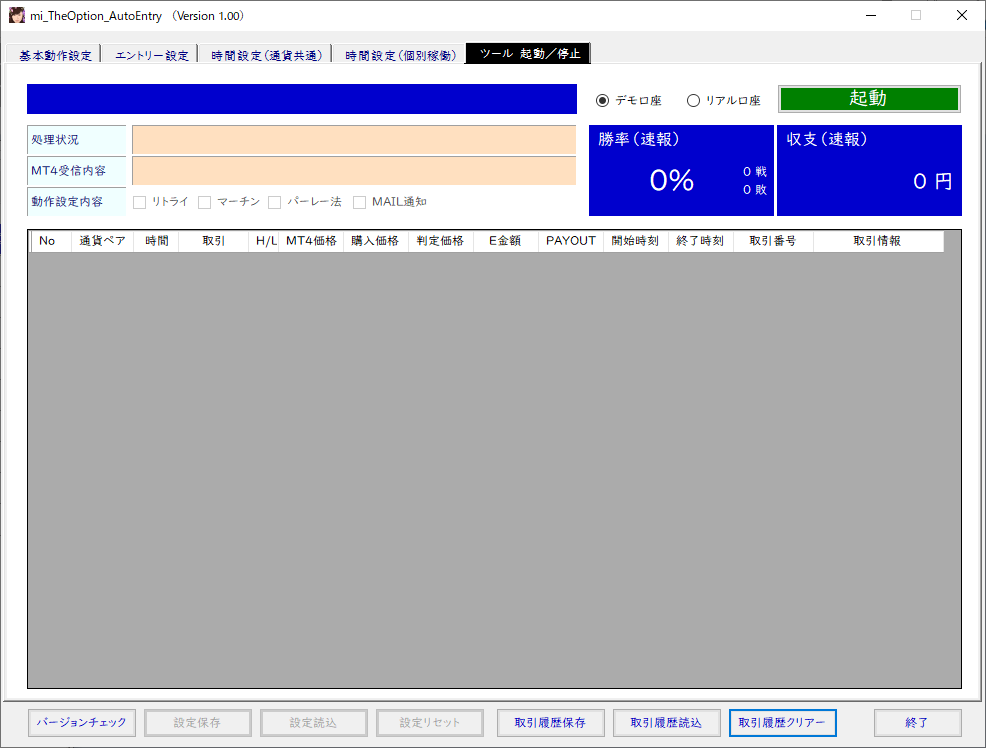Viewport: 986px width, 748px height.
Task: Click the MT4受信内容 field
Action: click(x=354, y=171)
